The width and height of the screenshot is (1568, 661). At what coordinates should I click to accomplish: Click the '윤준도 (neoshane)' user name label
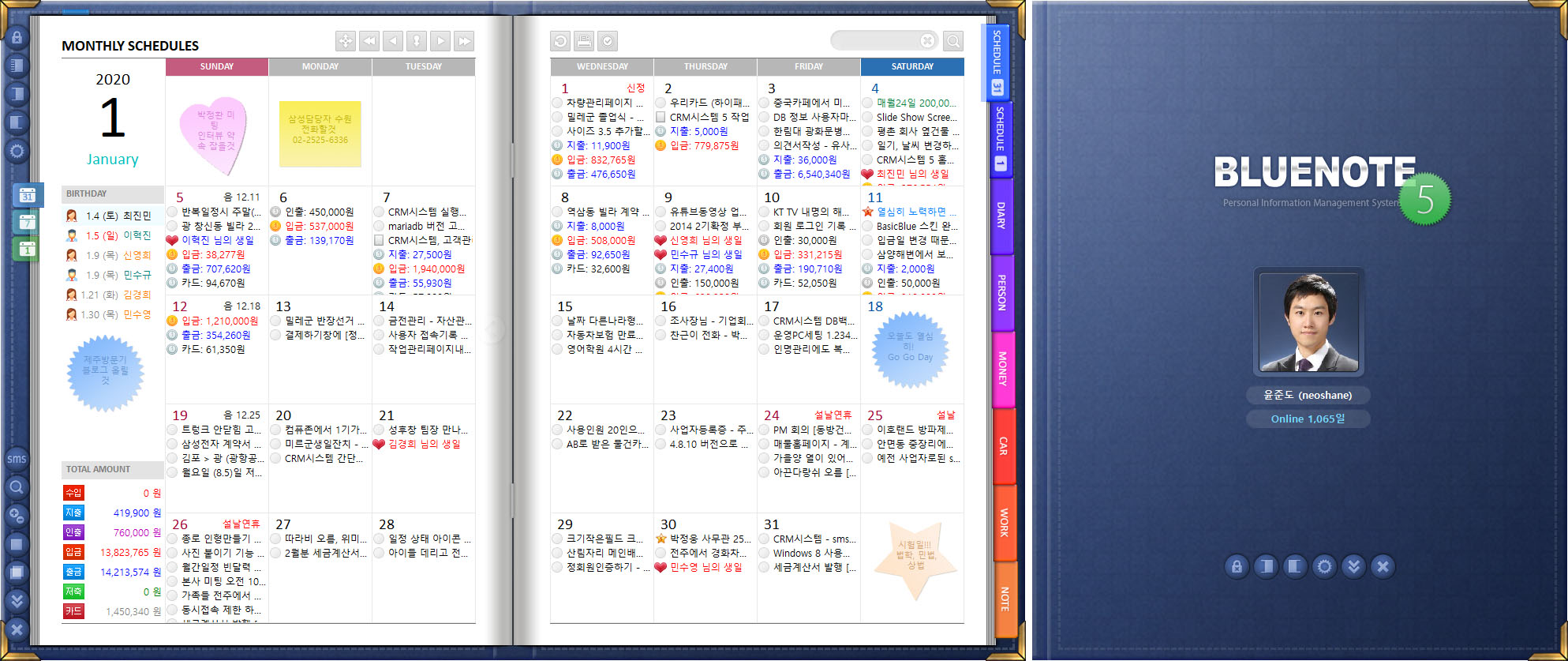pyautogui.click(x=1308, y=395)
